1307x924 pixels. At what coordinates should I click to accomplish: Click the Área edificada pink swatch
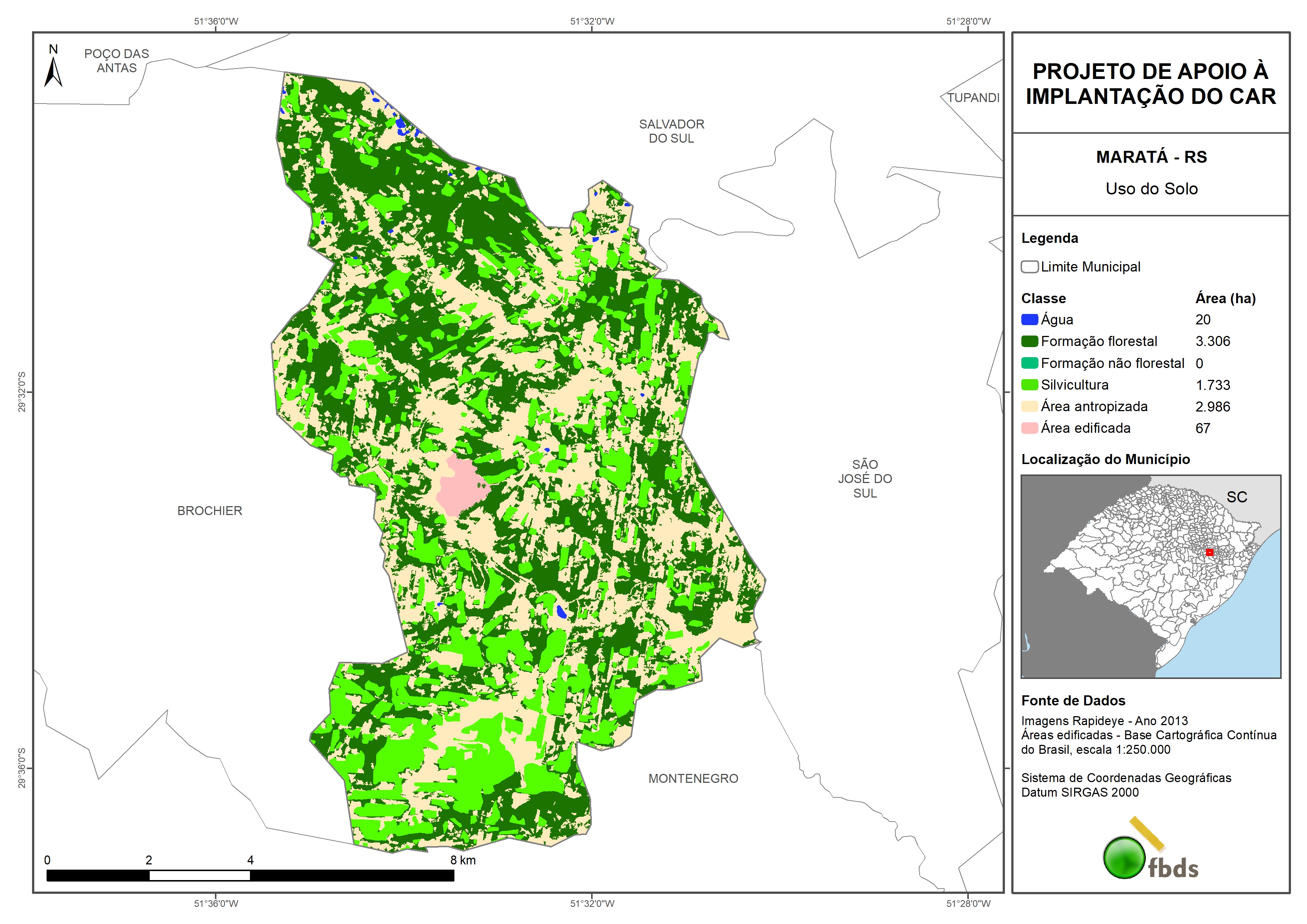pyautogui.click(x=1029, y=428)
